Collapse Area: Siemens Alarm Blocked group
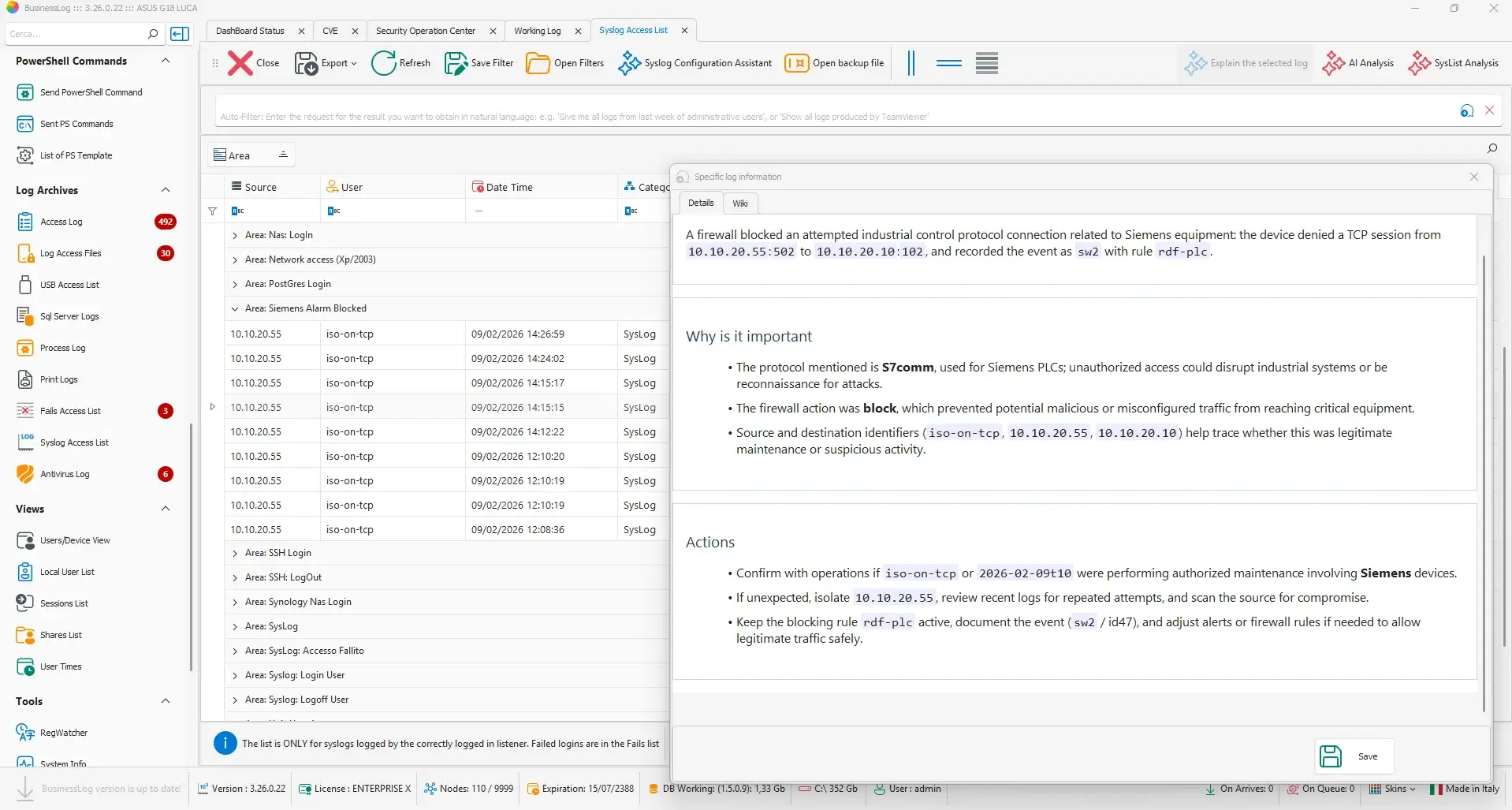Screen dimensions: 1512x810 click(235, 308)
